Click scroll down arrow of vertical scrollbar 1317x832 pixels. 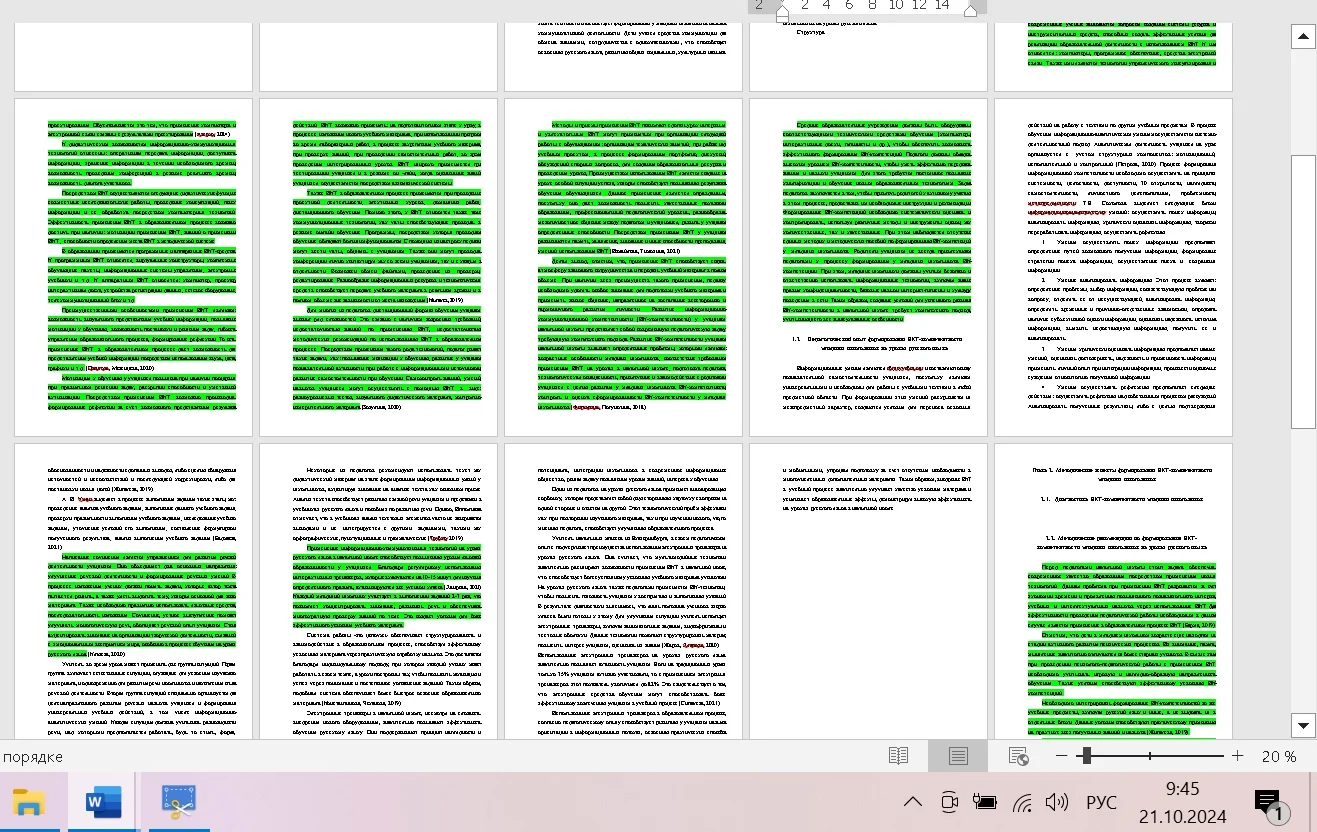[1303, 725]
